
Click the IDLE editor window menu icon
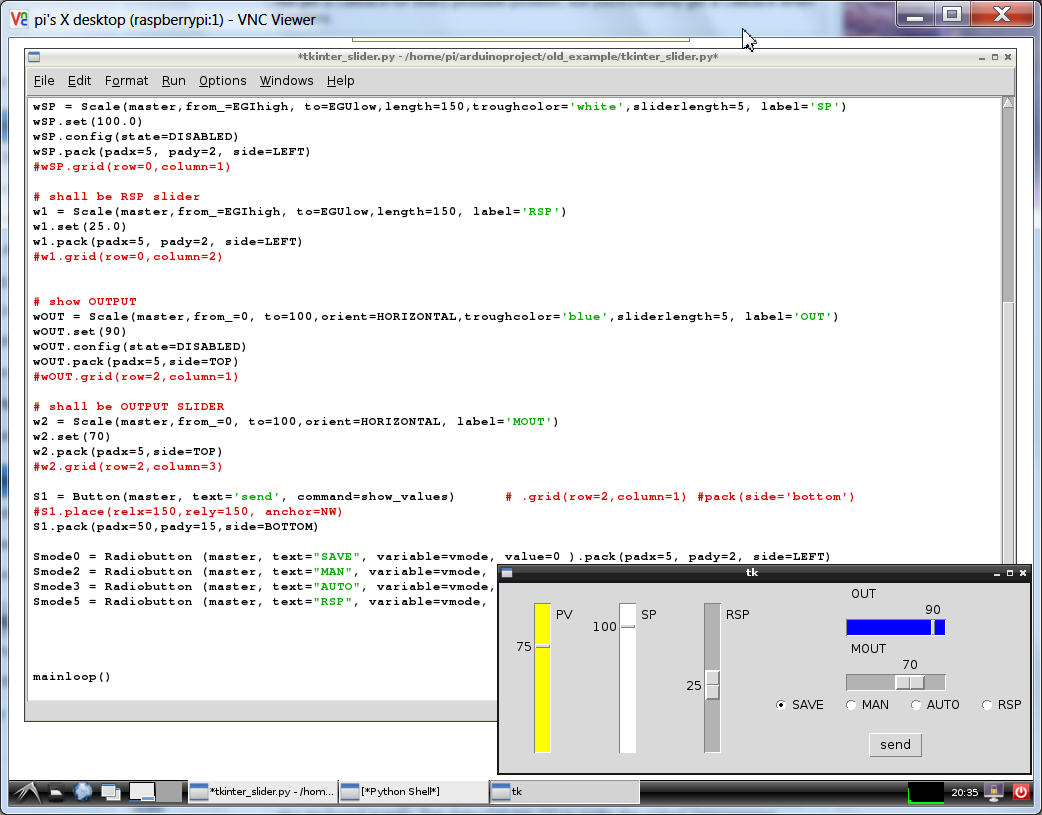click(x=33, y=57)
